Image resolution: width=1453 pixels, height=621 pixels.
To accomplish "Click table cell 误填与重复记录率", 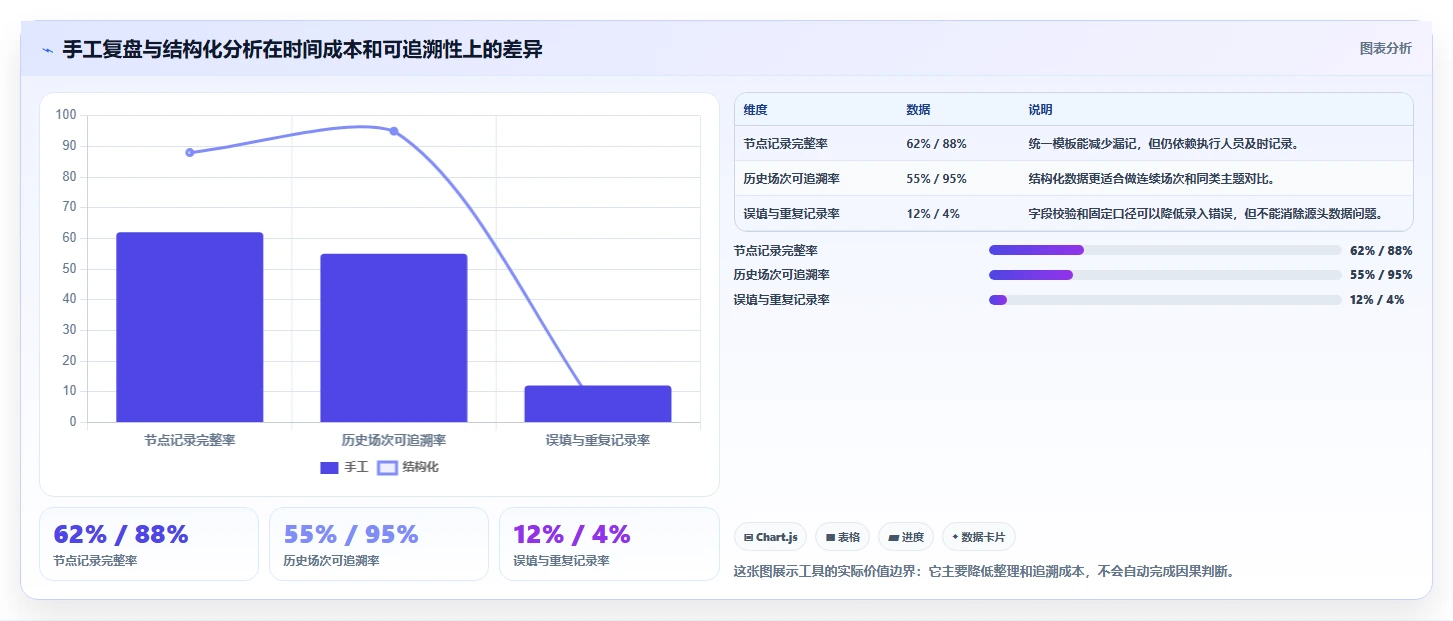I will pos(792,213).
